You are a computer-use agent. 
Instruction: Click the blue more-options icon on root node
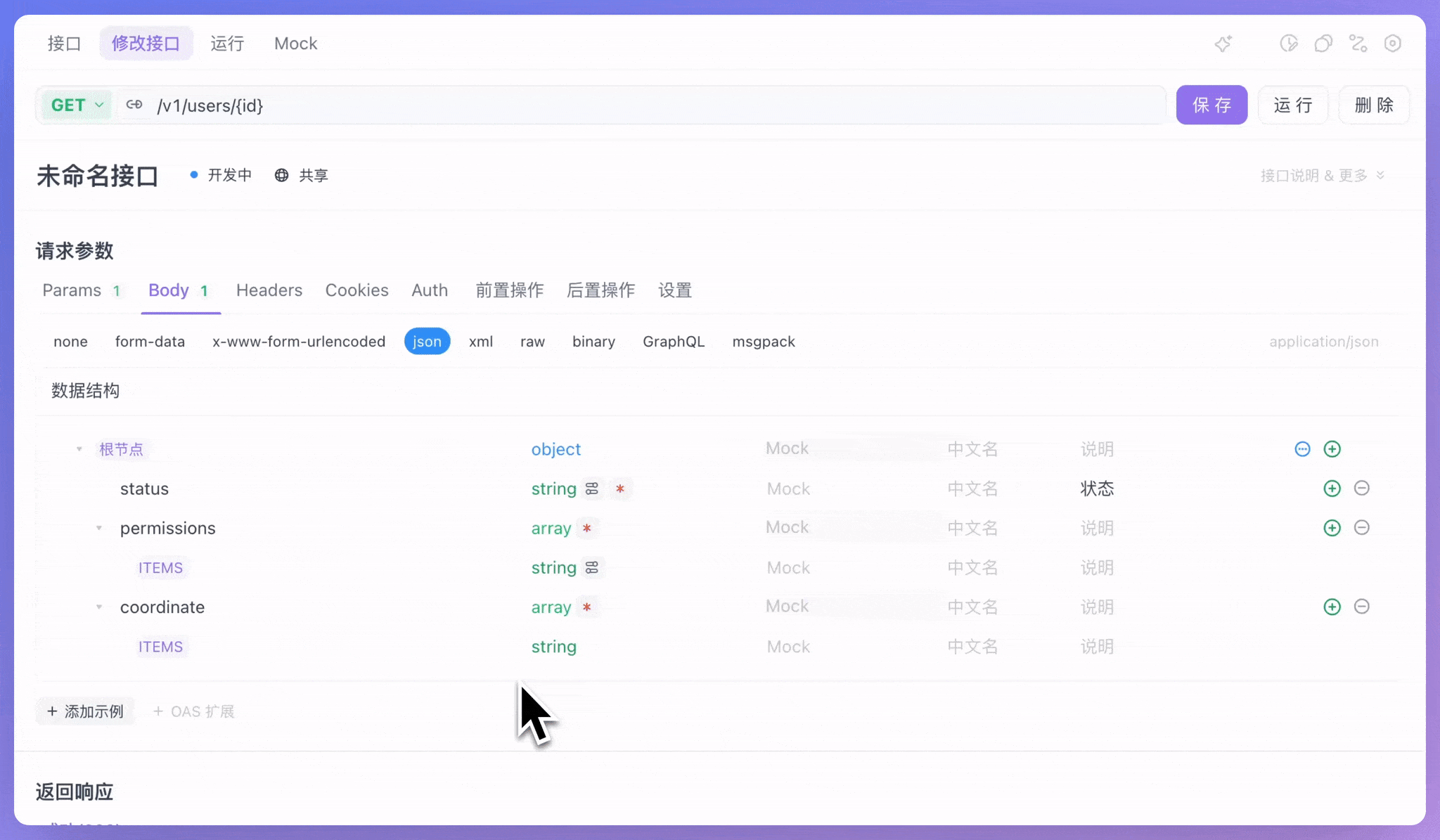pos(1302,449)
